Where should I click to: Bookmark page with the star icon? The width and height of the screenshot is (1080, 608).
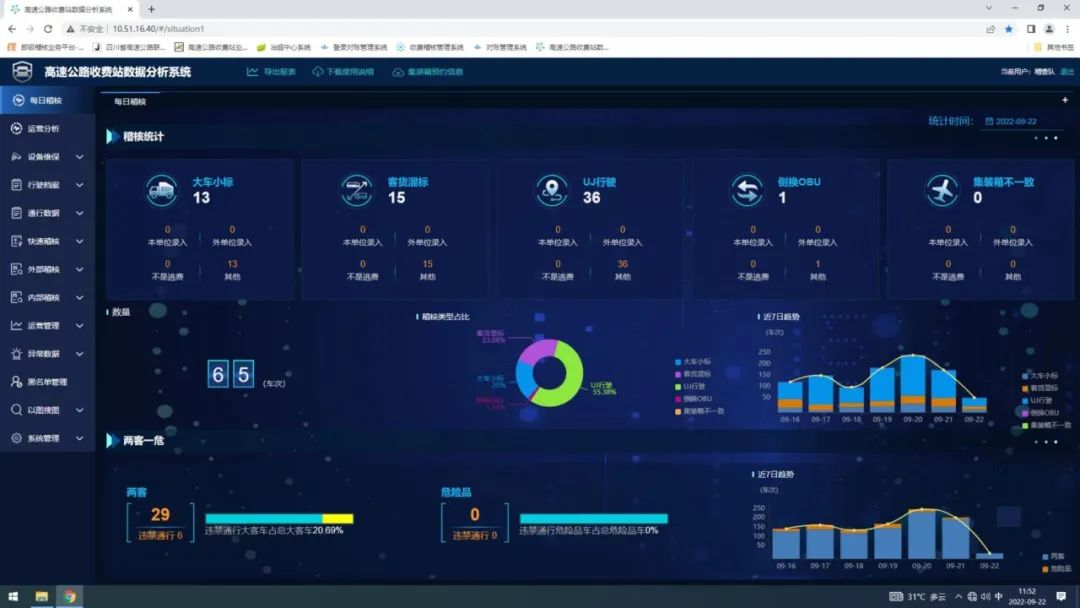click(1009, 29)
